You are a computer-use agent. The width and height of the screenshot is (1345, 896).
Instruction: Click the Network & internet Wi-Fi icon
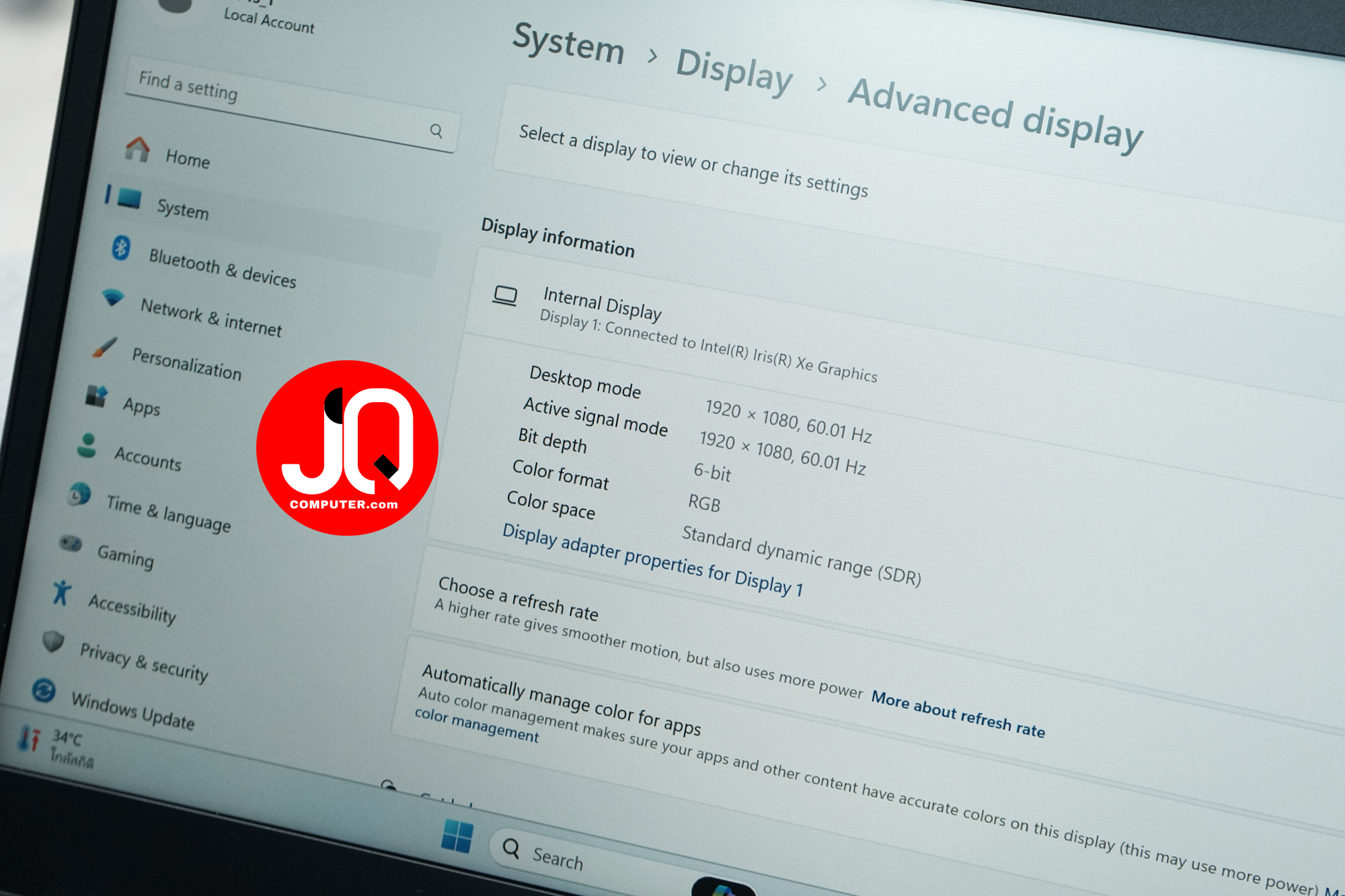tap(112, 296)
